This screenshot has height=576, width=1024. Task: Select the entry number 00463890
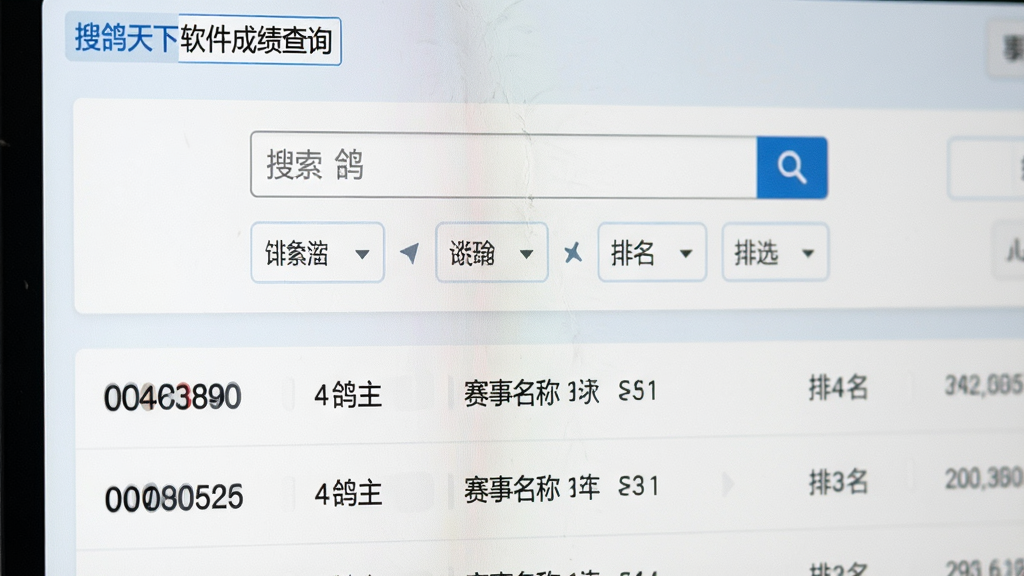pyautogui.click(x=173, y=397)
